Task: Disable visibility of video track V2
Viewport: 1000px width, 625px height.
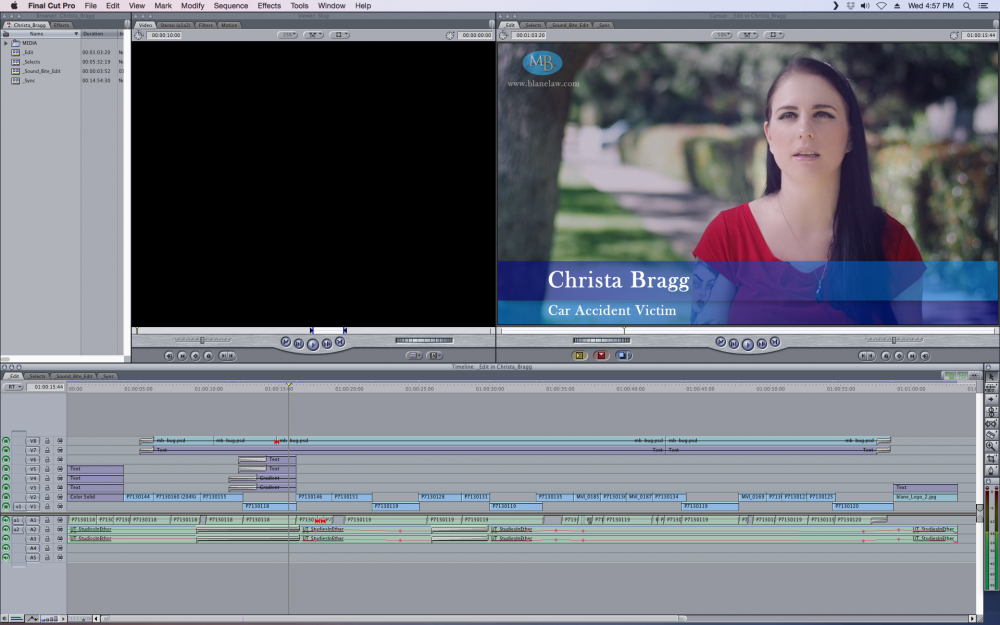Action: coord(6,497)
